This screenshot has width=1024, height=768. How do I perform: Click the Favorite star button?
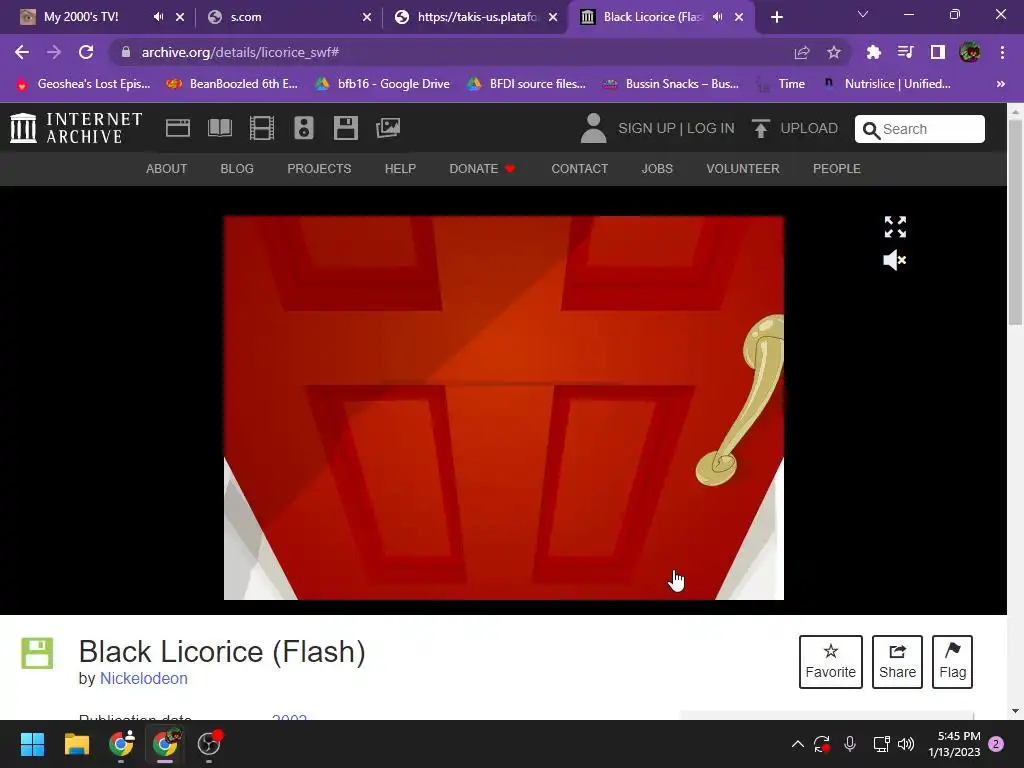click(x=831, y=662)
